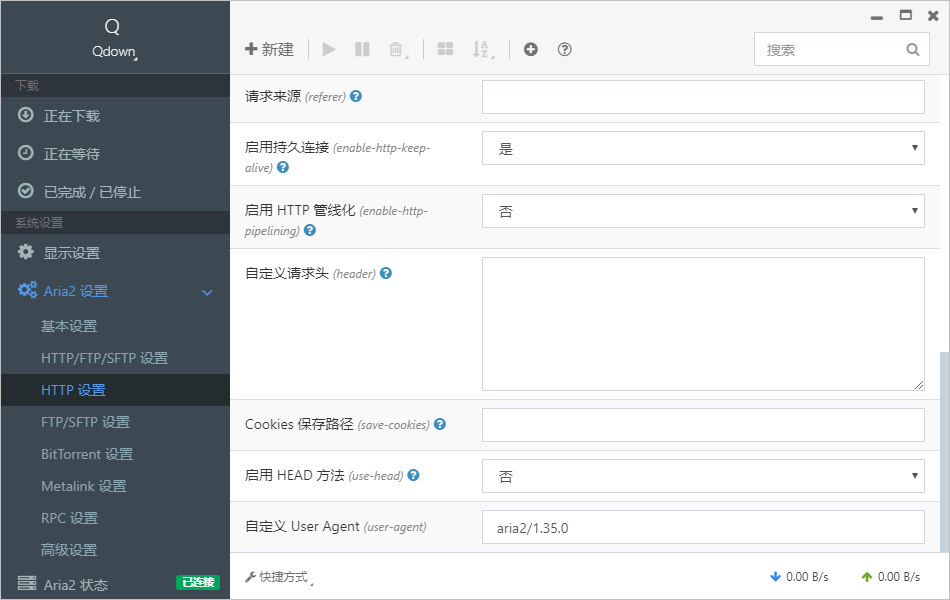
Task: Open 显示设置 display settings
Action: [x=115, y=253]
